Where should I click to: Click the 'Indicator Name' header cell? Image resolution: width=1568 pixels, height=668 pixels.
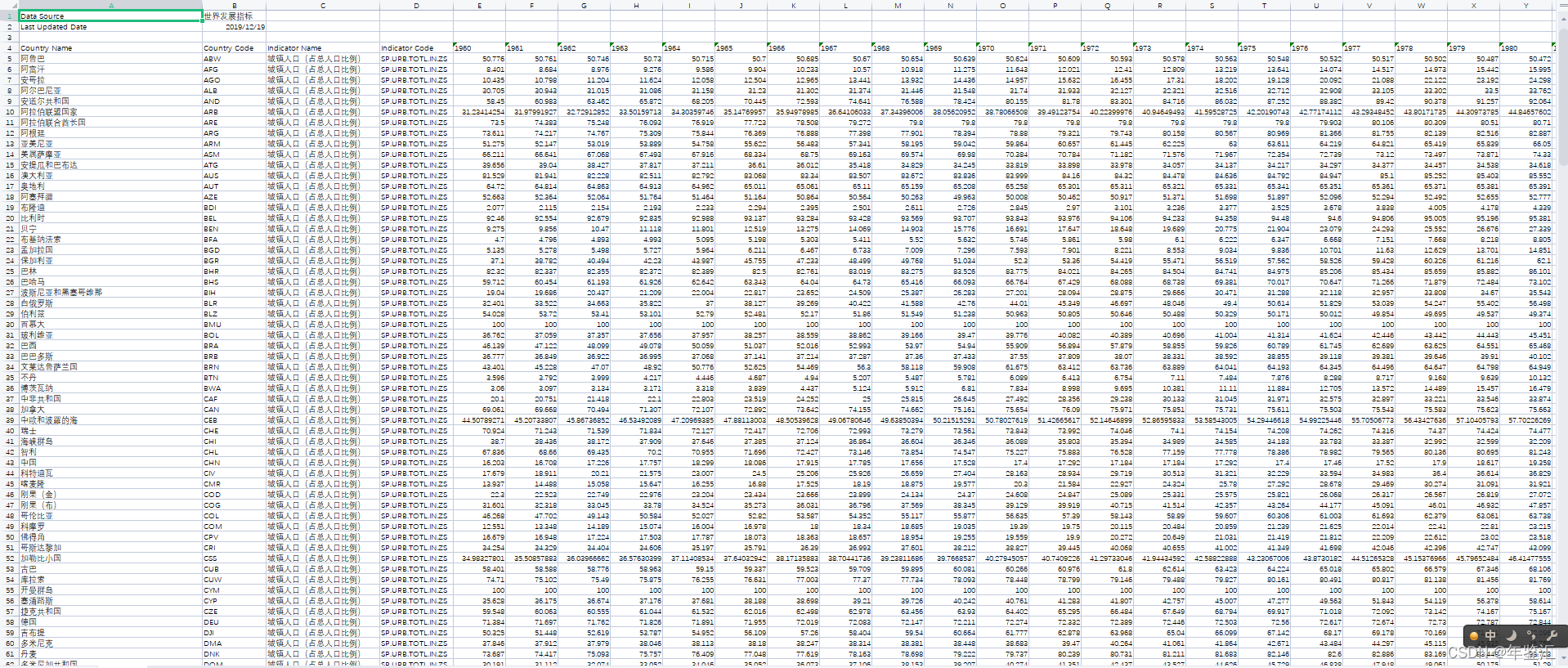coord(323,47)
